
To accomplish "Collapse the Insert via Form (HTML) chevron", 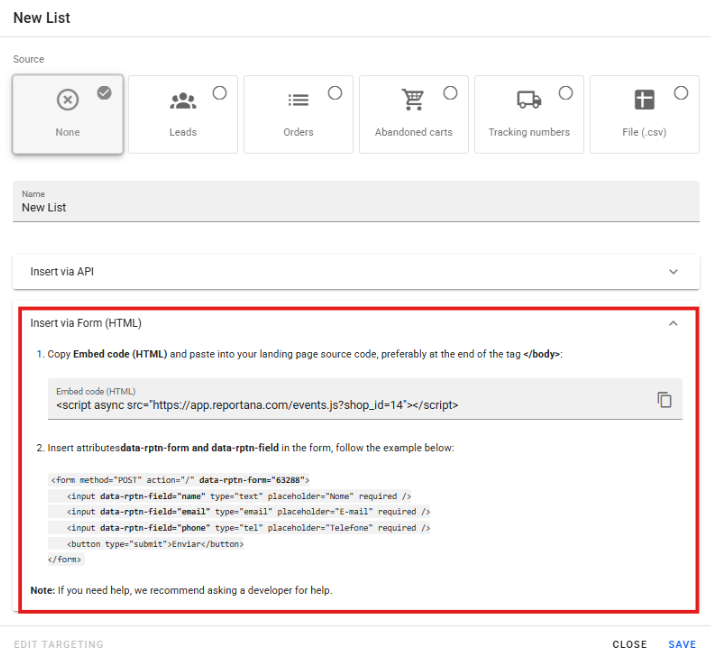I will 673,323.
